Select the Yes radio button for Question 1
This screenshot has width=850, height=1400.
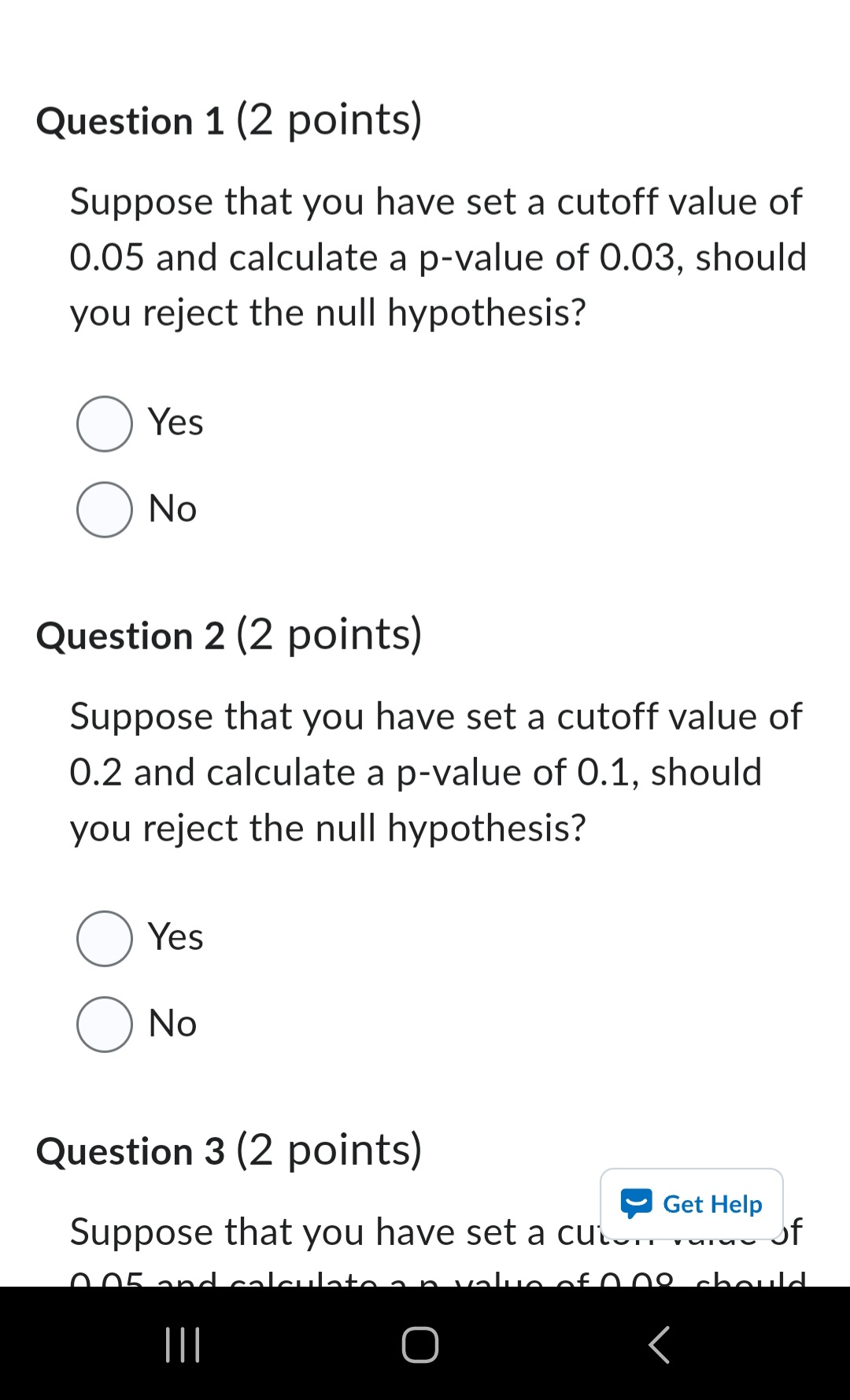(105, 423)
